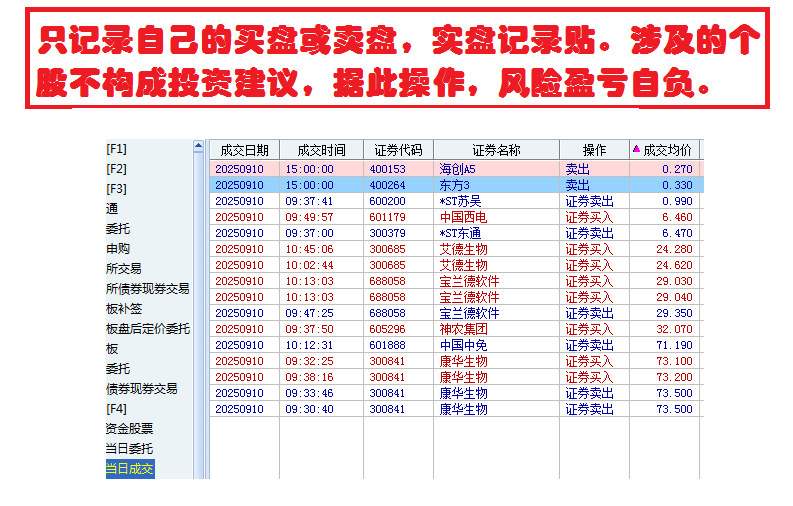Screen dimensions: 793x506
Task: Sort by 成交日期 column header
Action: point(244,150)
